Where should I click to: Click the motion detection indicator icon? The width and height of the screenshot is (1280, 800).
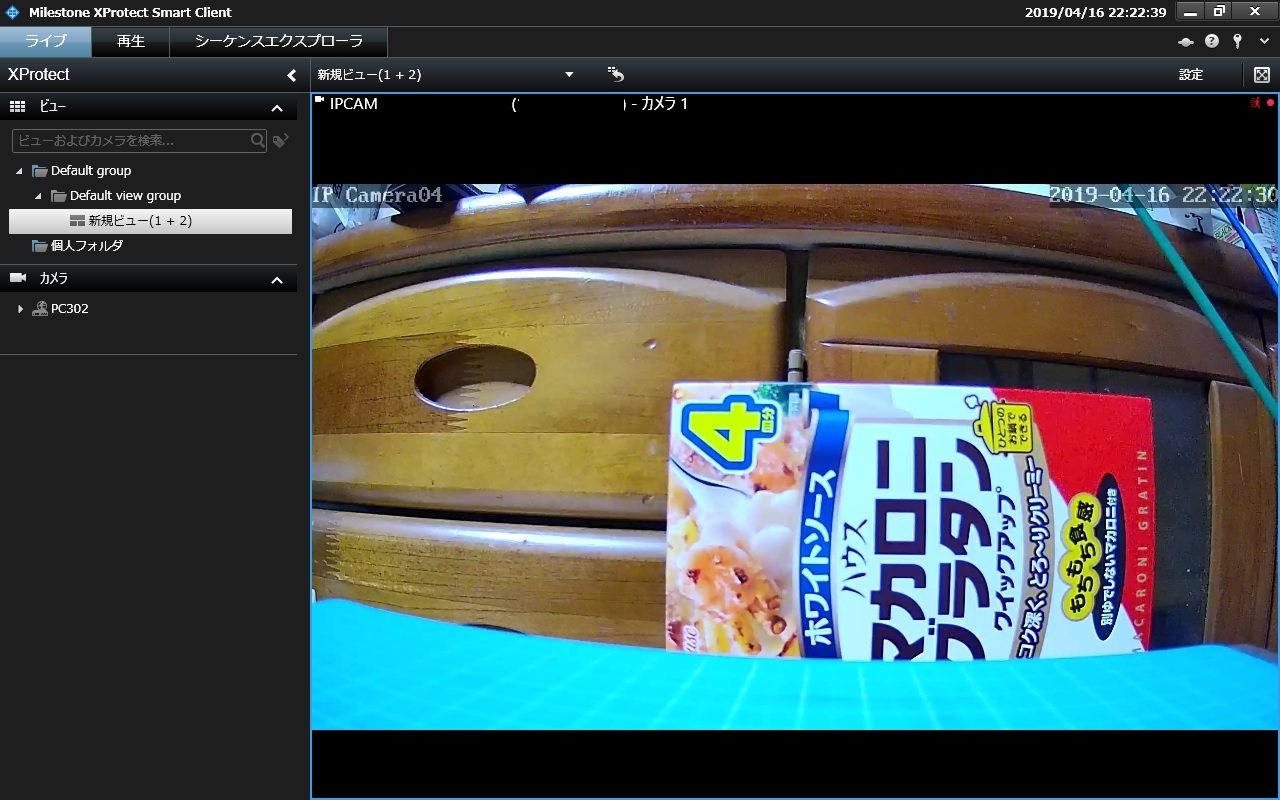click(x=1255, y=103)
